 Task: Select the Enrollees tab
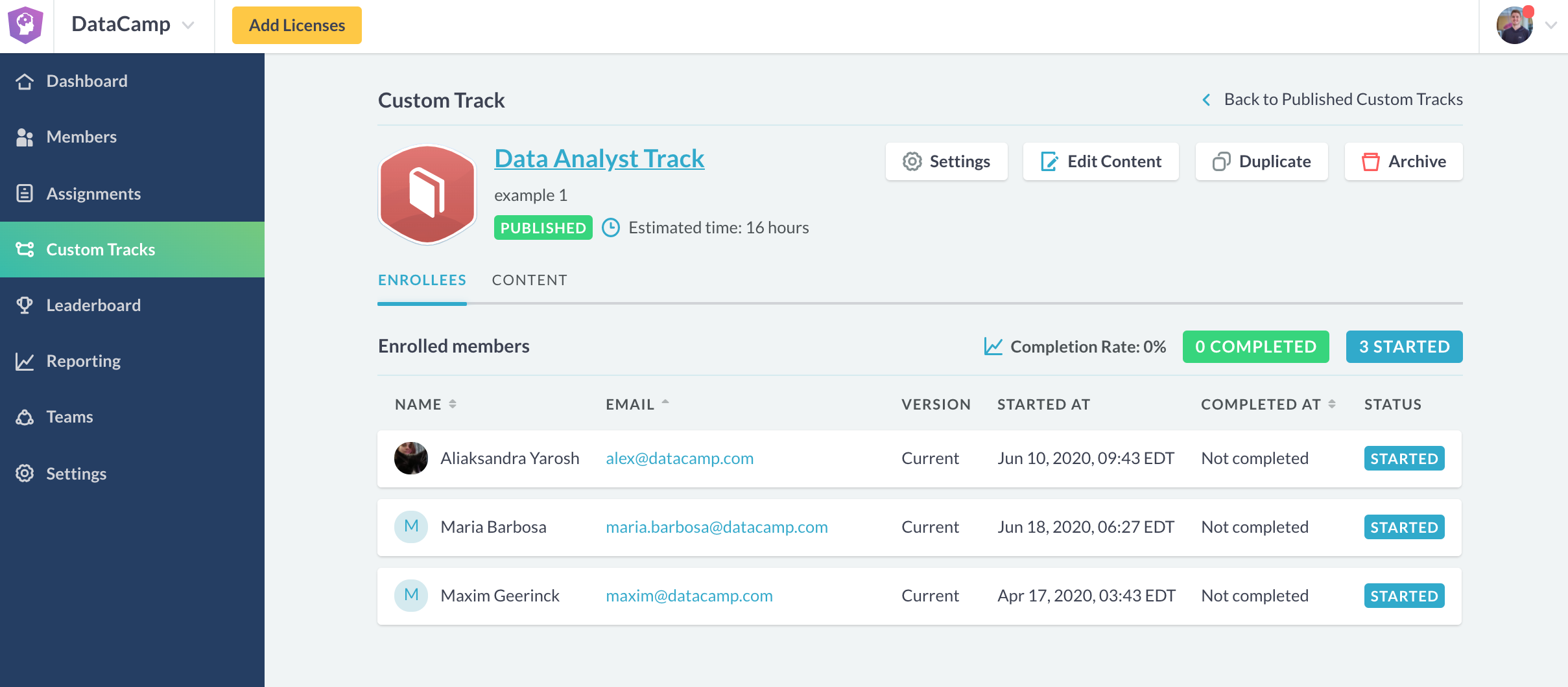(422, 280)
